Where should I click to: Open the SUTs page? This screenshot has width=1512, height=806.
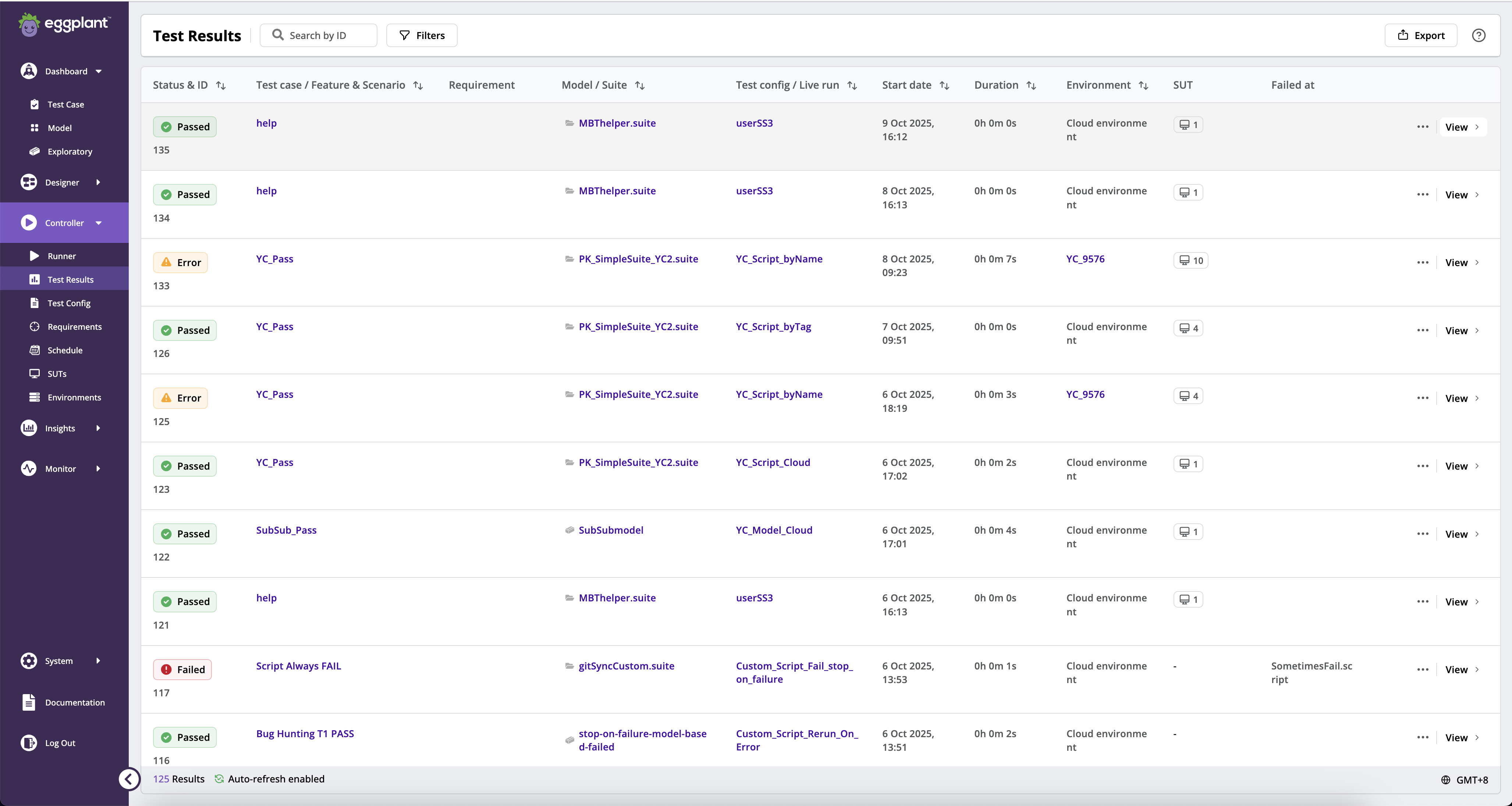point(56,373)
